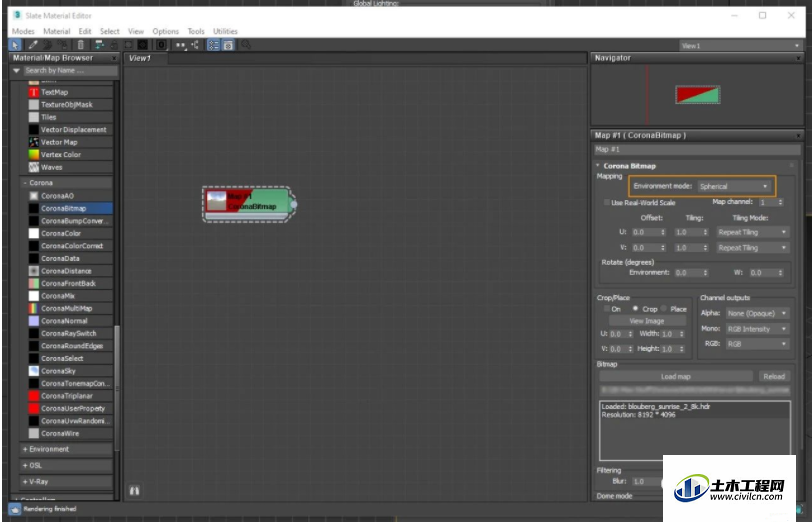Click the Lay Out All icon
Screen dimensions: 812x522
(x=180, y=45)
